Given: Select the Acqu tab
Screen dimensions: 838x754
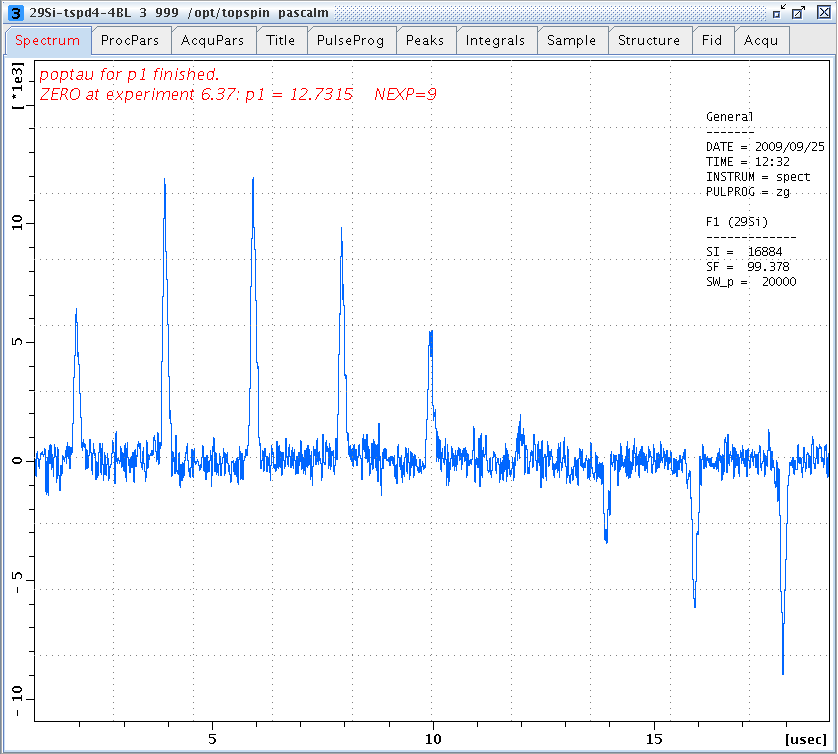Looking at the screenshot, I should (x=761, y=41).
